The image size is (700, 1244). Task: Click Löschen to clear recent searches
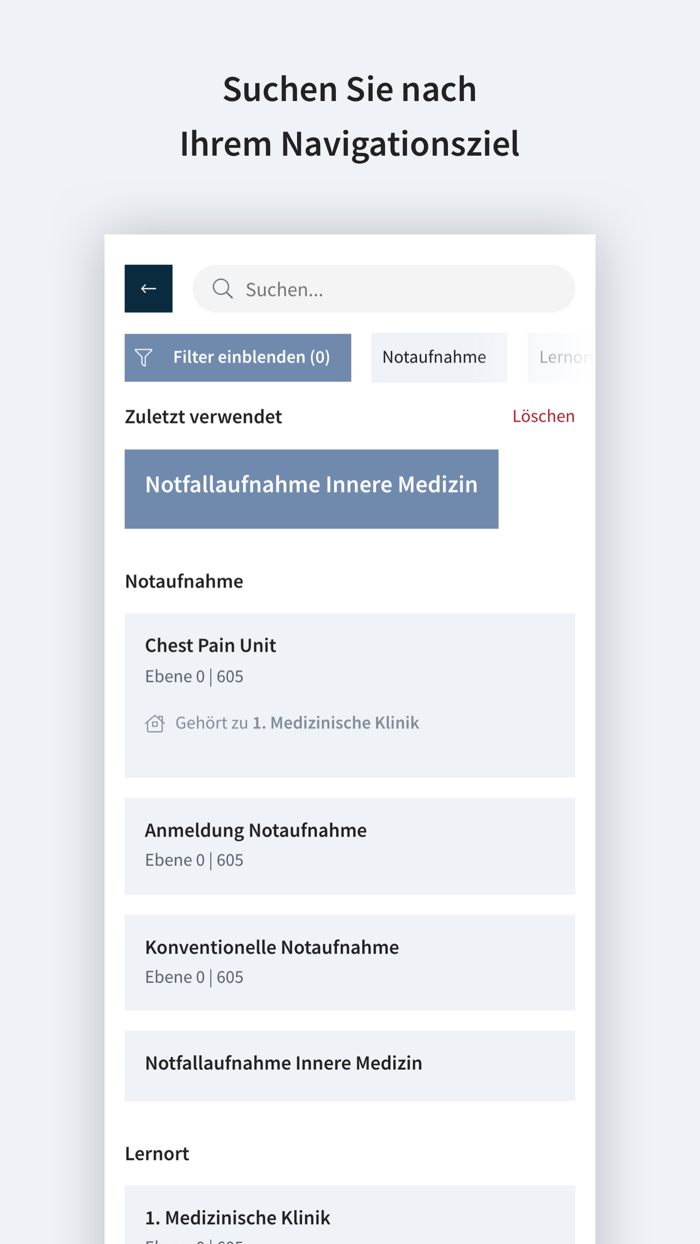pyautogui.click(x=543, y=416)
